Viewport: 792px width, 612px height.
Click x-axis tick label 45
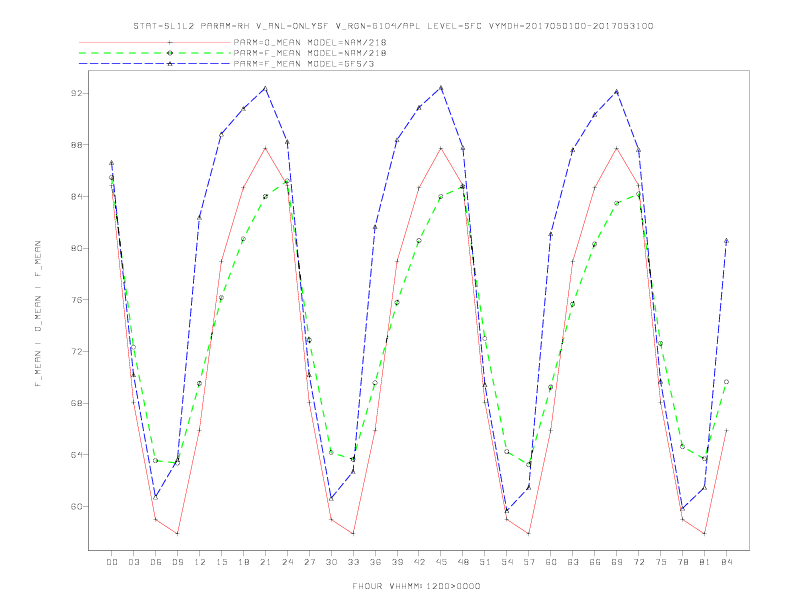point(441,562)
